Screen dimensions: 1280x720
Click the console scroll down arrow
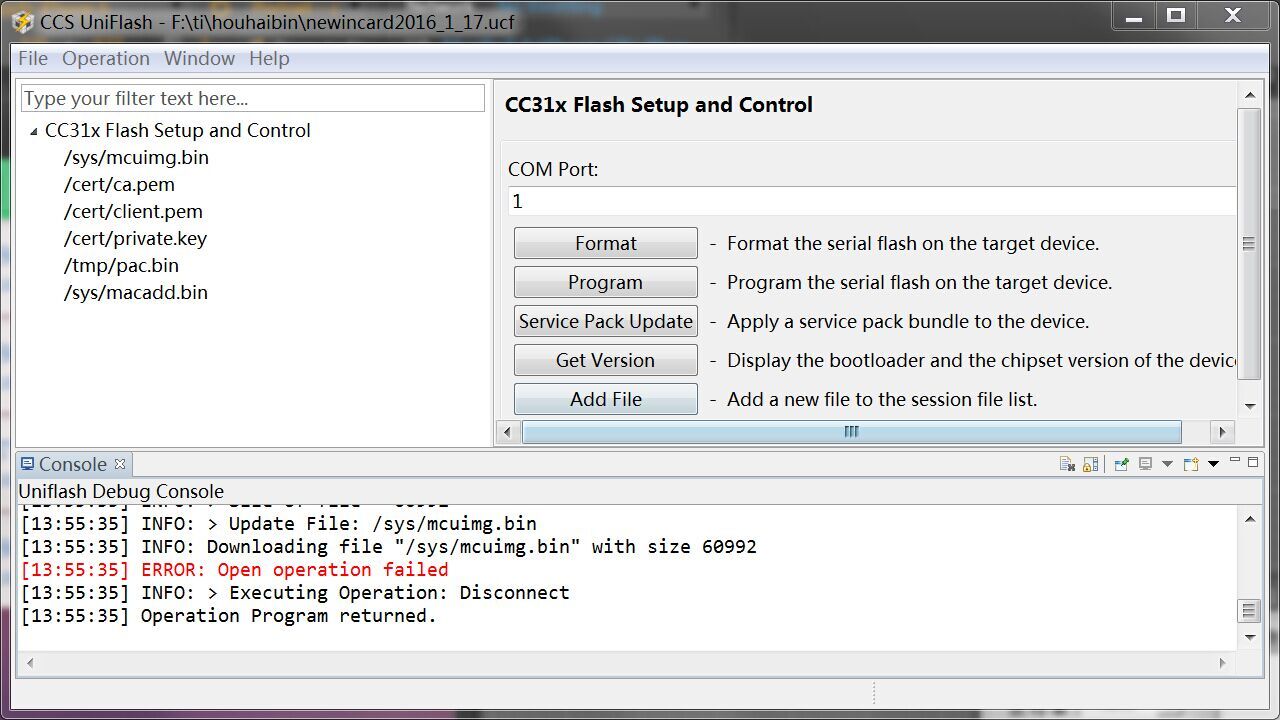pyautogui.click(x=1250, y=637)
